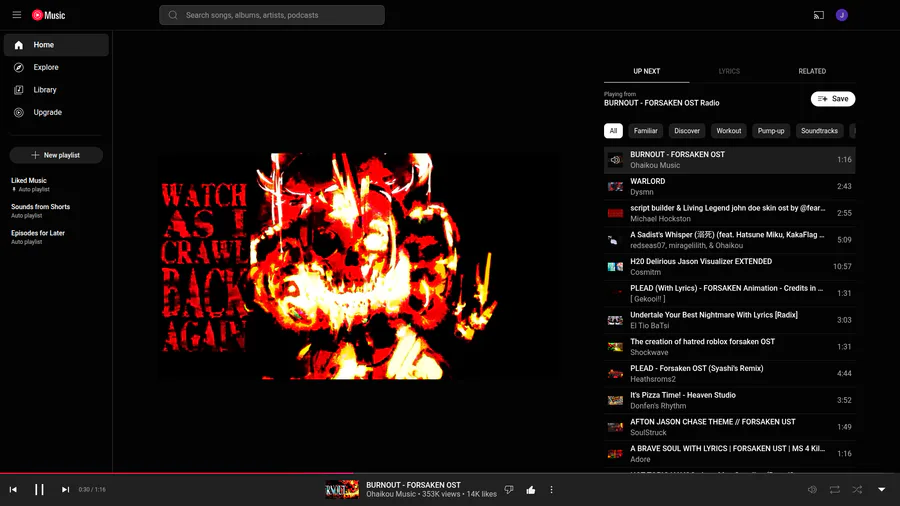
Task: Play AFTON JASON CHASE THEME track
Action: click(x=730, y=427)
